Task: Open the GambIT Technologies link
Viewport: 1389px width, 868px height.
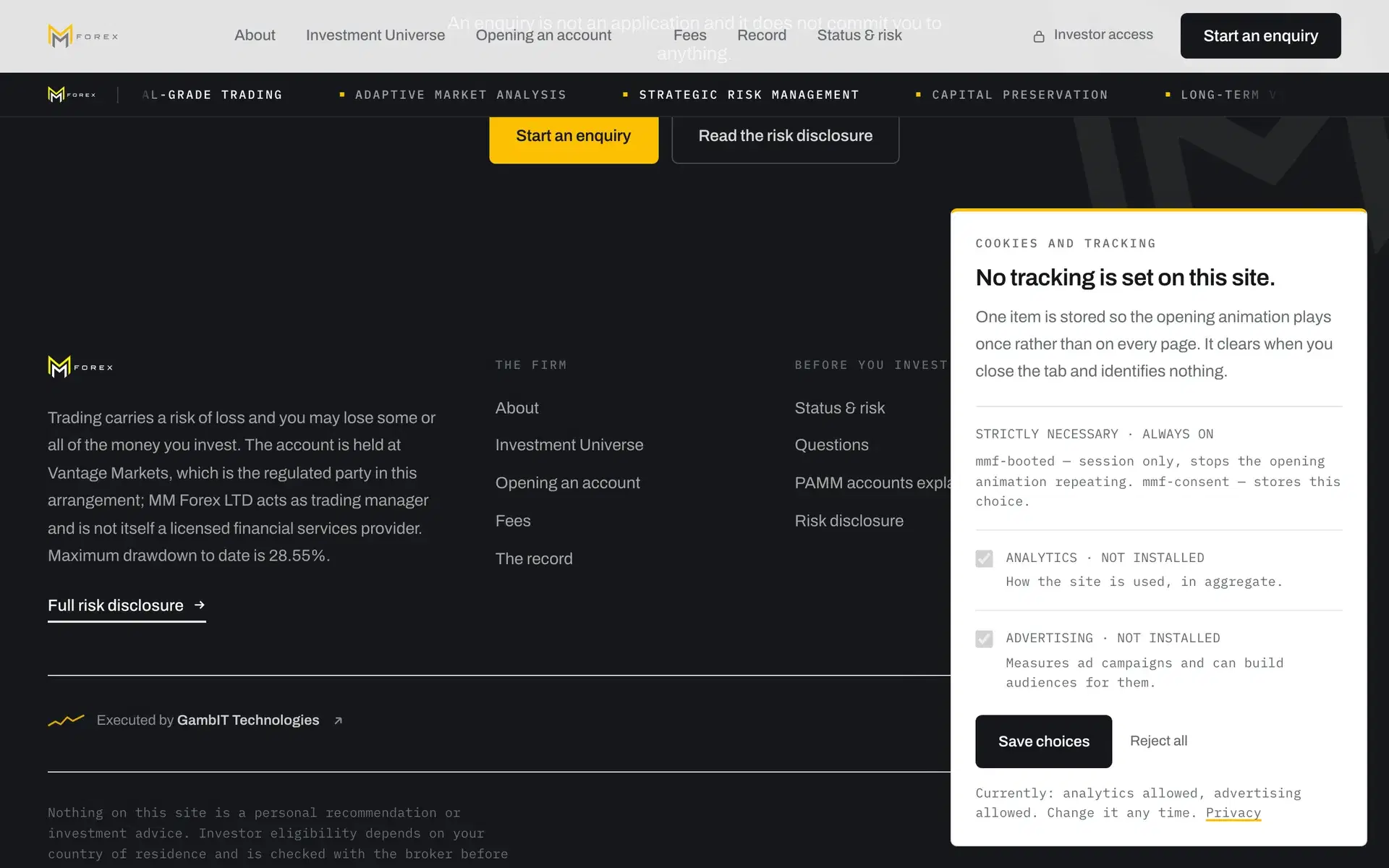Action: click(248, 720)
